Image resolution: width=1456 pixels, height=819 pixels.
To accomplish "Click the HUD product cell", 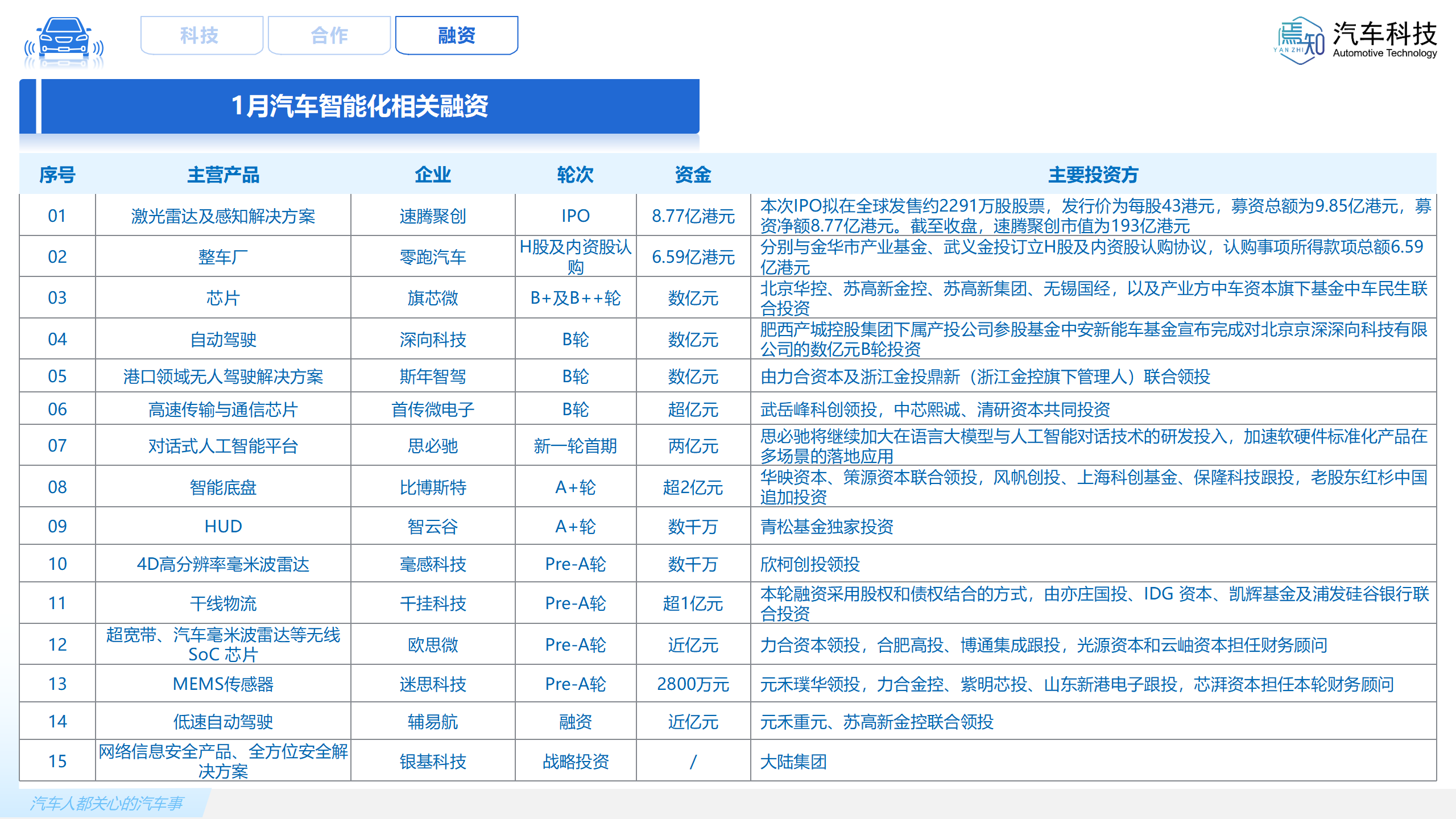I will [x=223, y=526].
